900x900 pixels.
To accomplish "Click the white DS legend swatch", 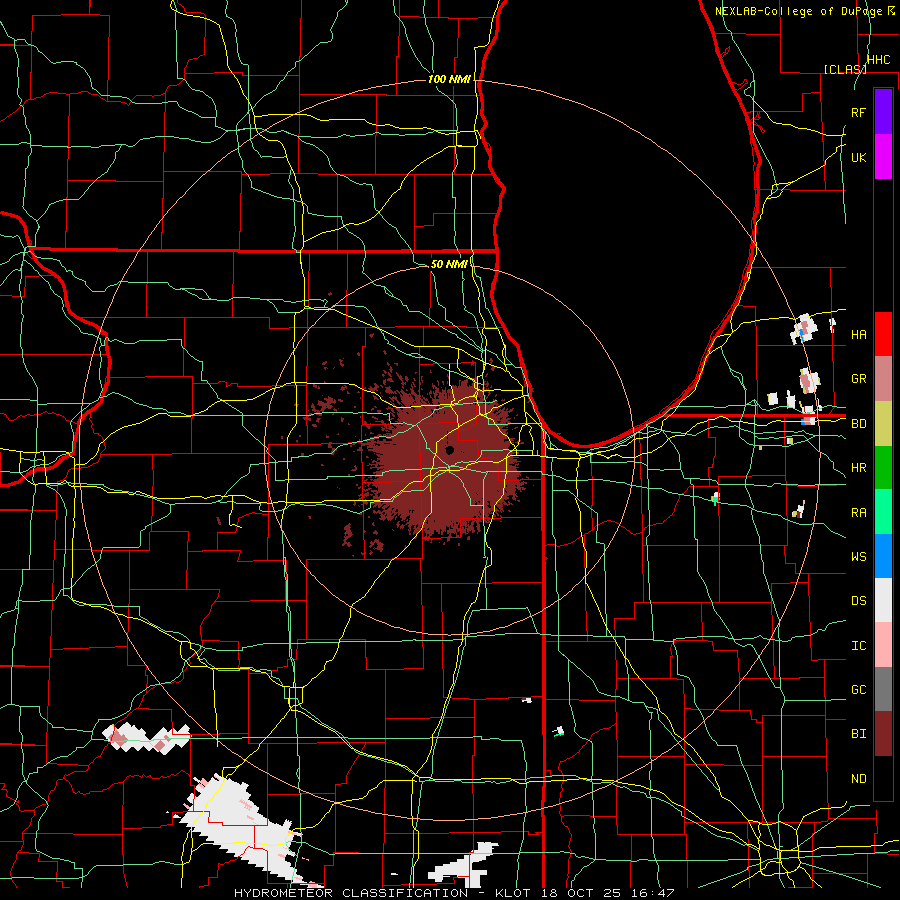I will pos(883,600).
